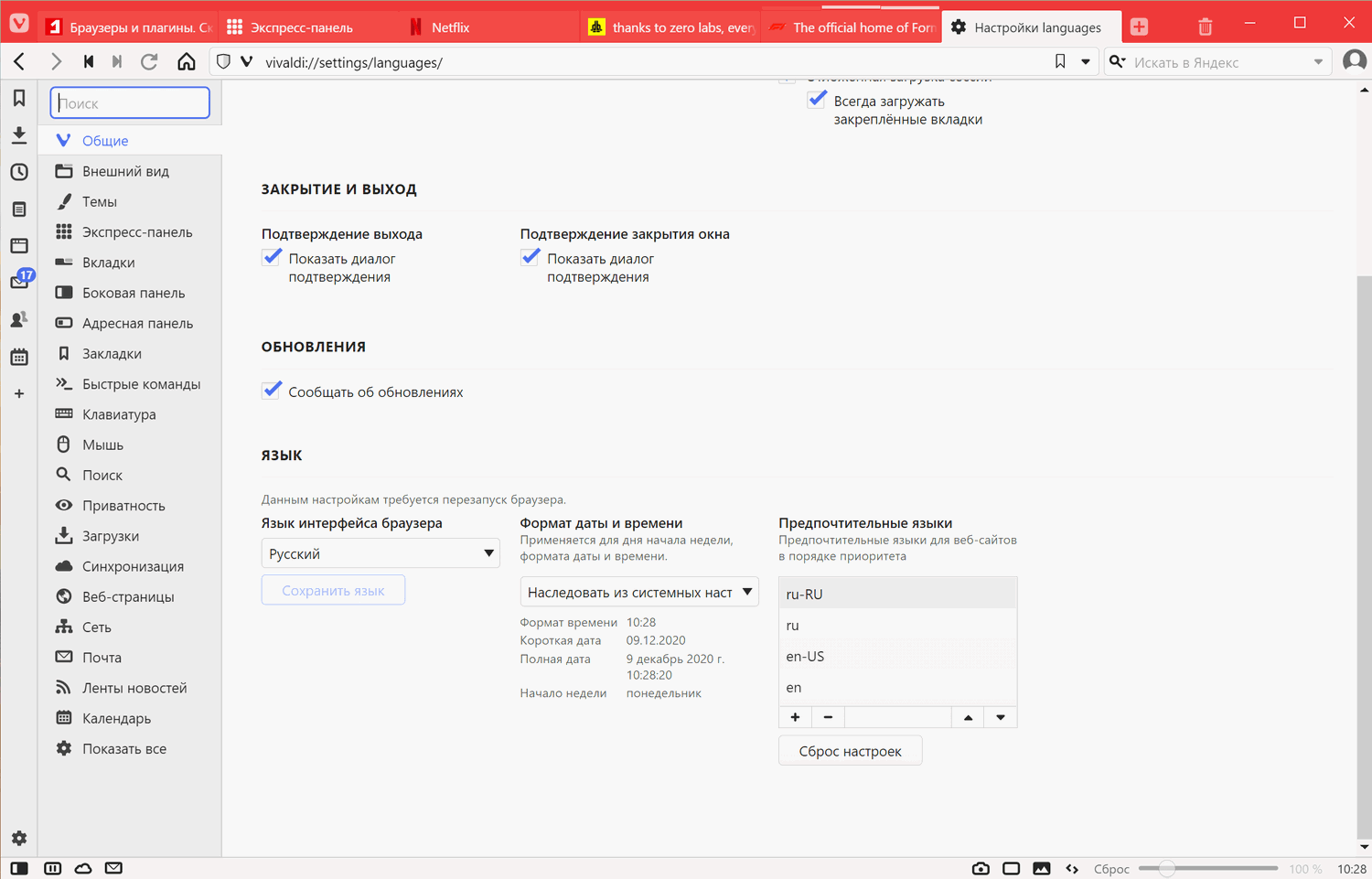Viewport: 1372px width, 879px height.
Task: Open the browser interface language dropdown
Action: point(381,553)
